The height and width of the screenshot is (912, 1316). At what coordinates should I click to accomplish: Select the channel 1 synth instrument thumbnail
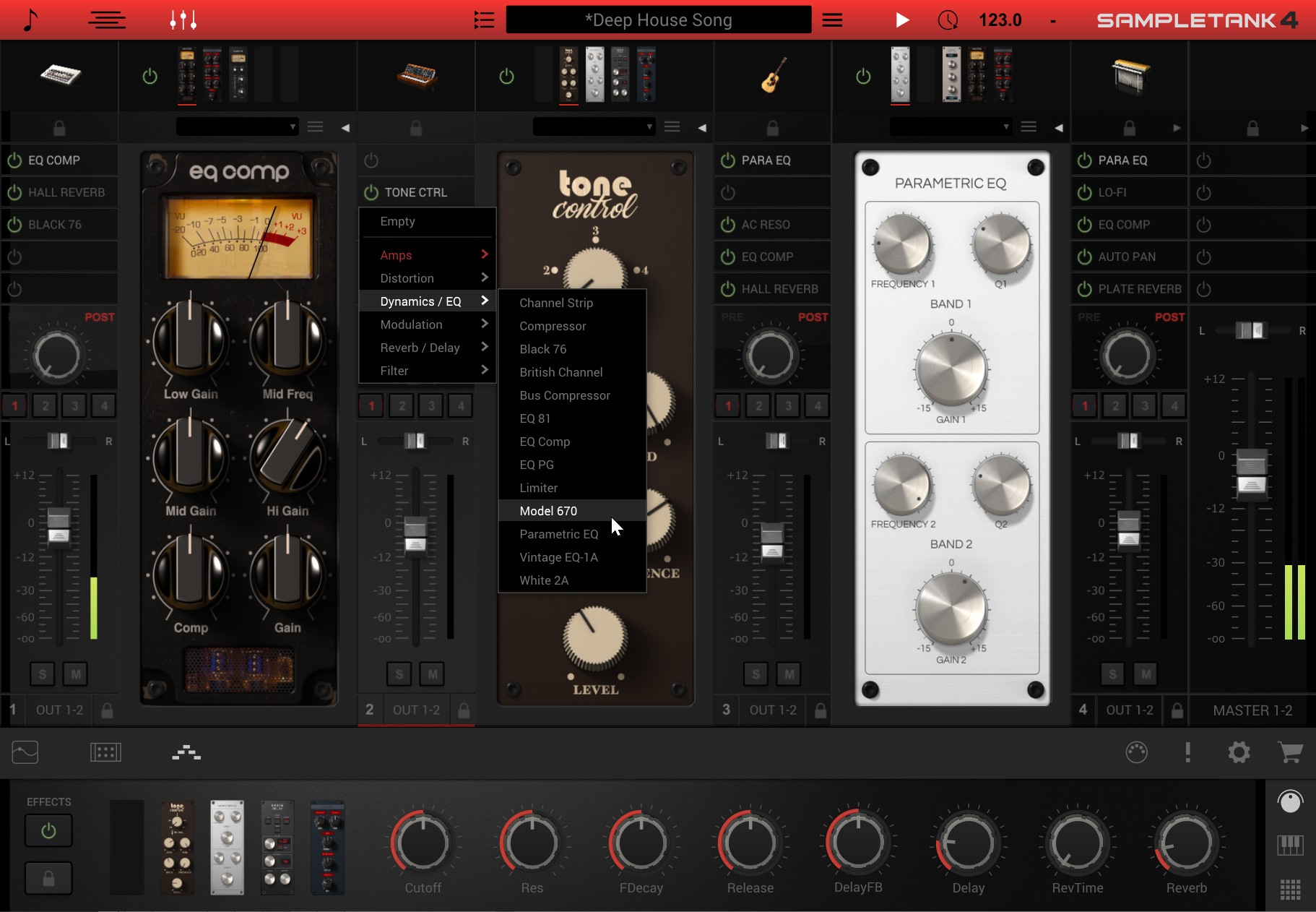[x=60, y=74]
